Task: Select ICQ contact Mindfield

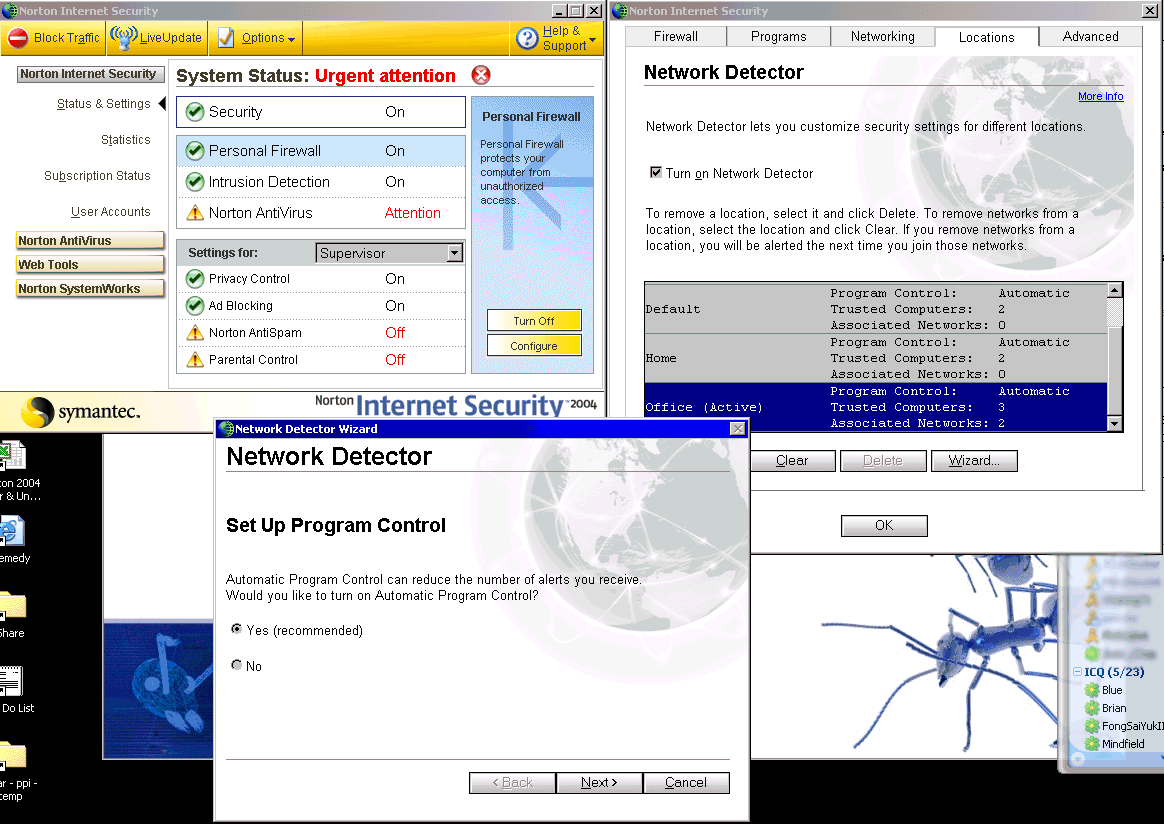Action: 1114,744
